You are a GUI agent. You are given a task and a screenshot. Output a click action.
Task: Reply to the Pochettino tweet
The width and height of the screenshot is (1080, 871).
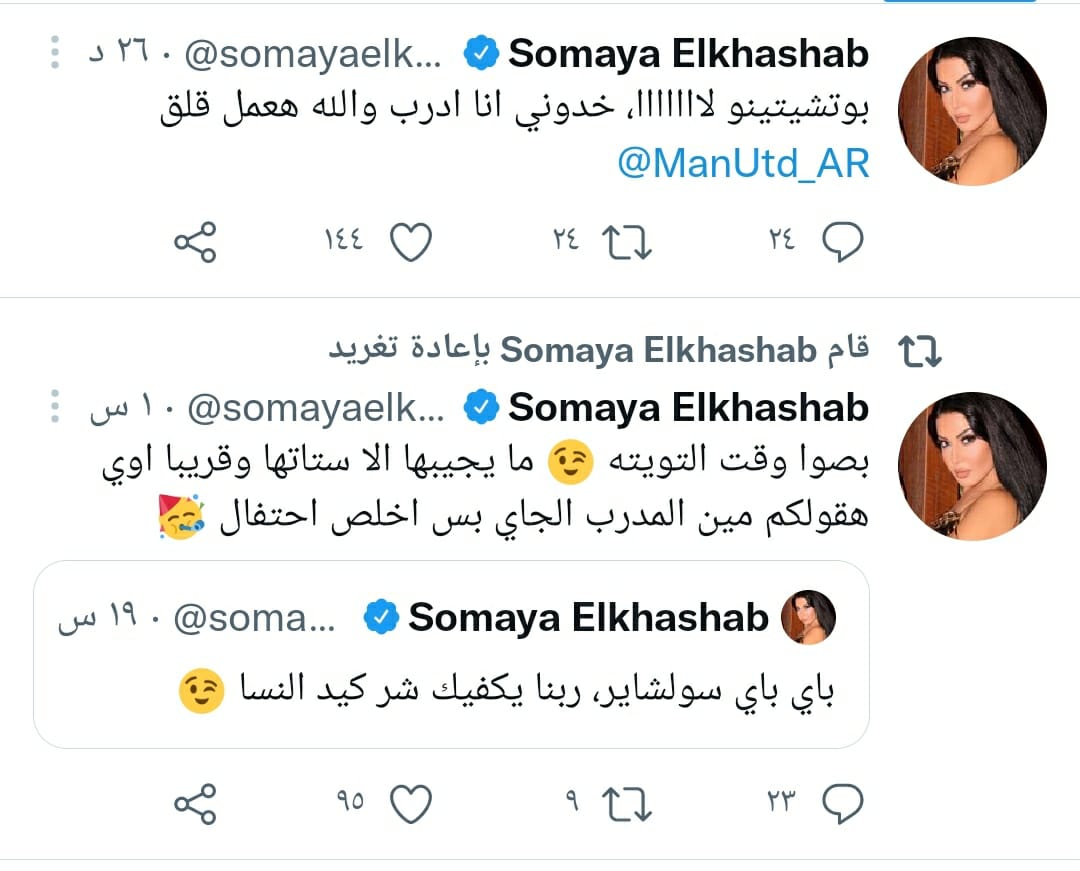(x=841, y=242)
